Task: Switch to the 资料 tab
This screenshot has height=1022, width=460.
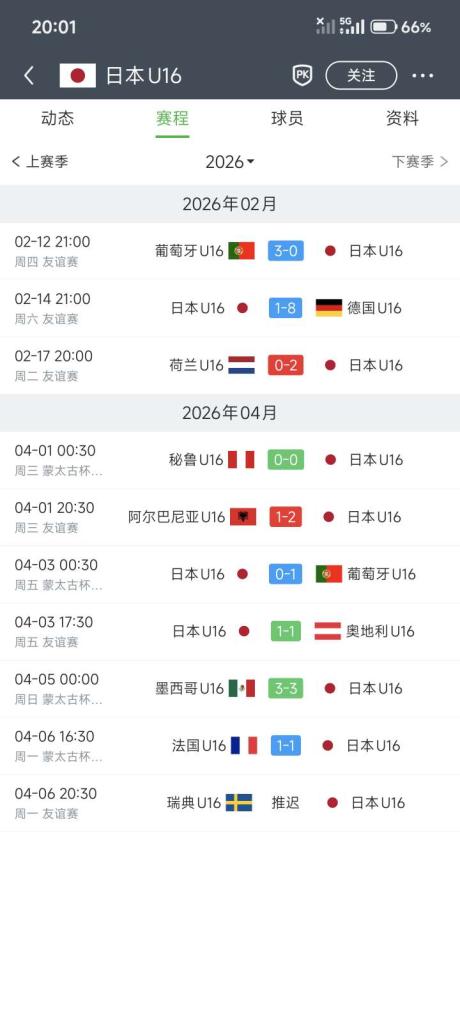Action: 402,118
